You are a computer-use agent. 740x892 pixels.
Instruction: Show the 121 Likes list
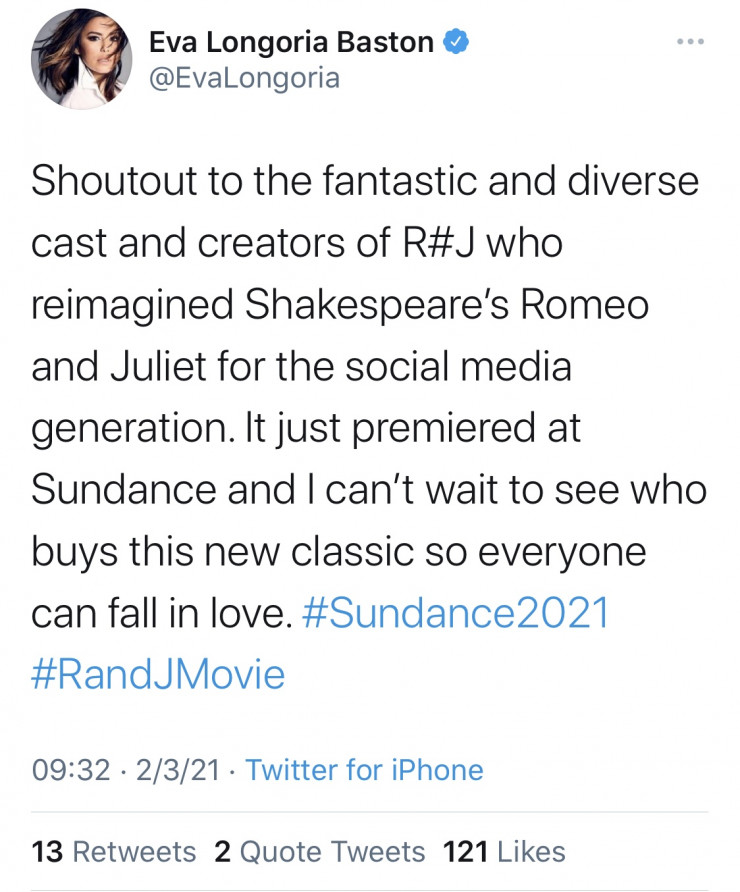pos(503,851)
